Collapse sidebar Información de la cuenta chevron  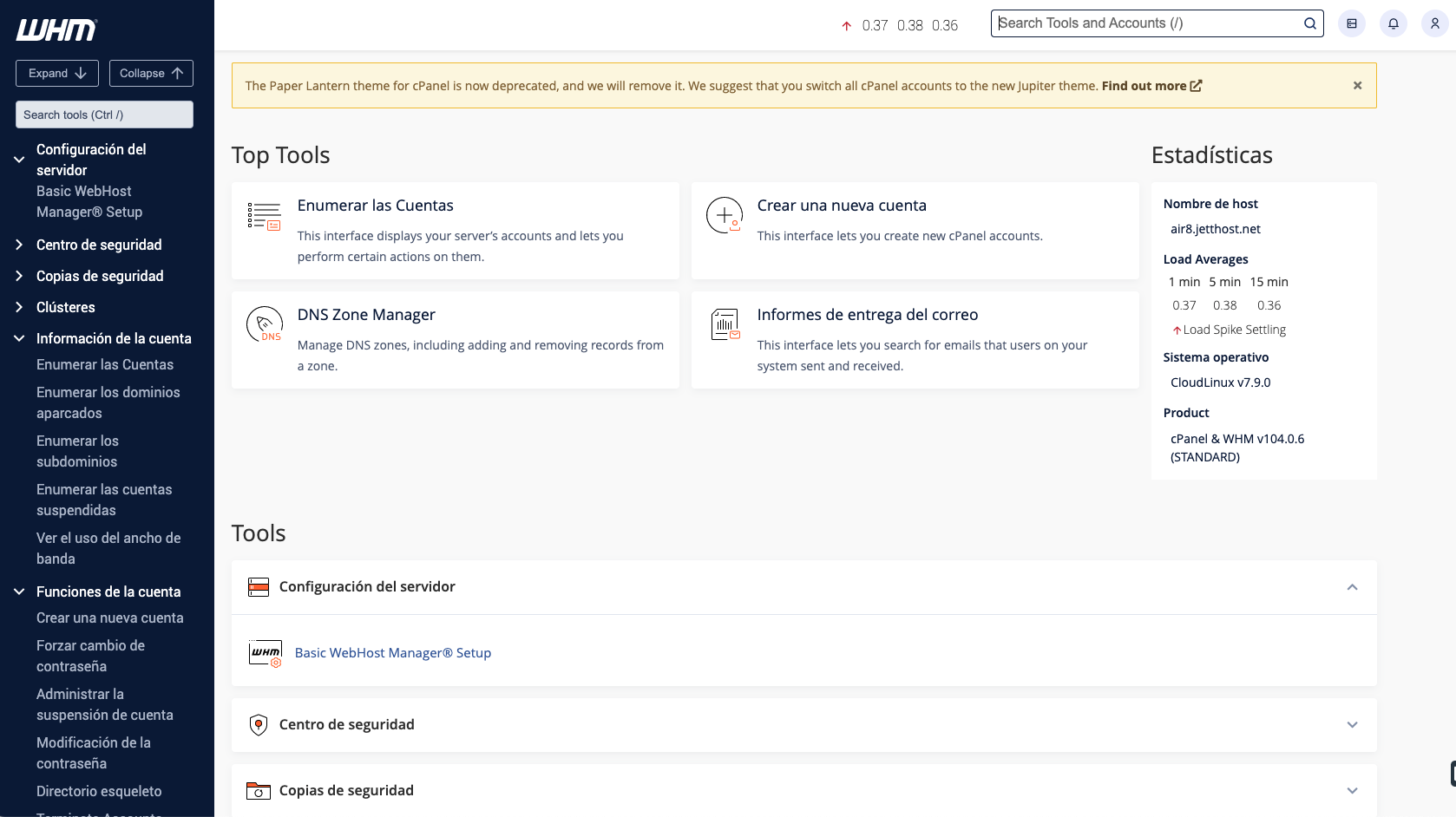19,339
